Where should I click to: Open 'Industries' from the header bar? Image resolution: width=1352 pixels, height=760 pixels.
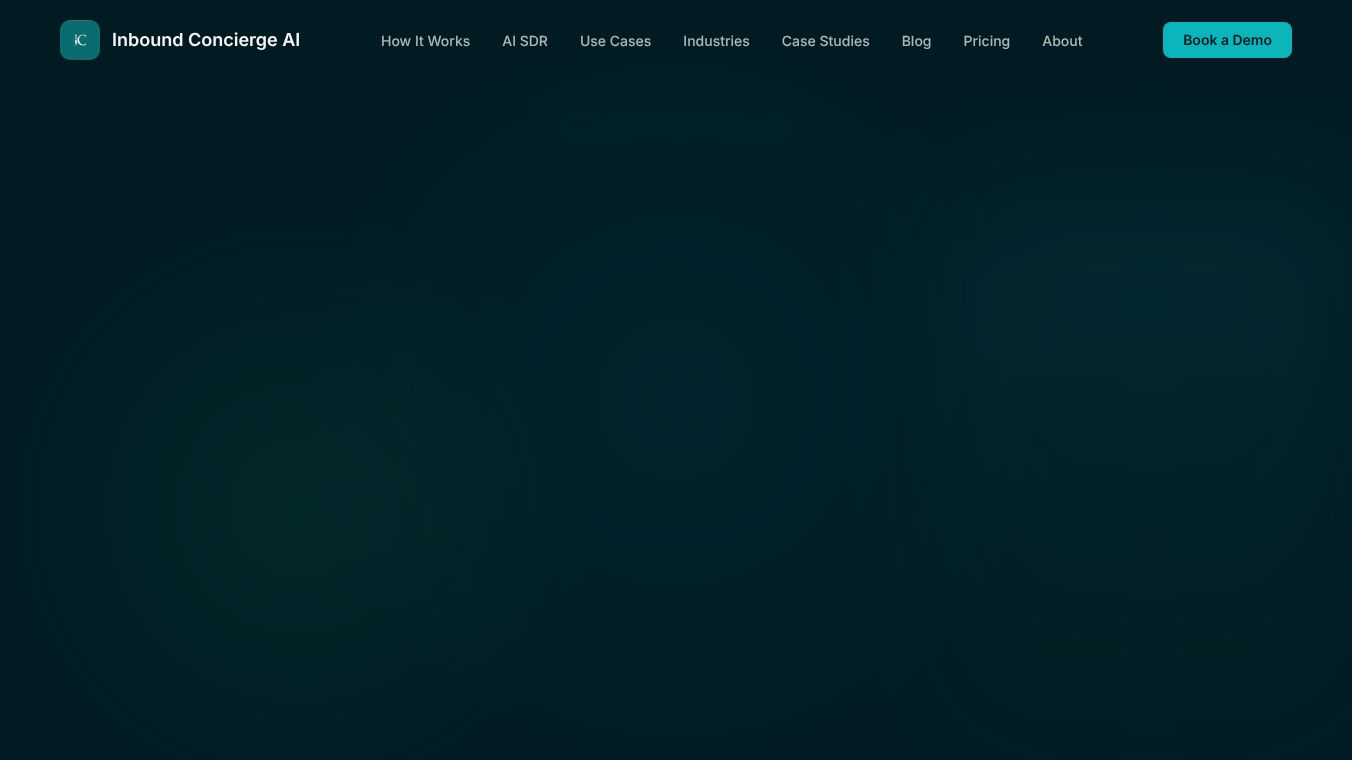pyautogui.click(x=716, y=41)
